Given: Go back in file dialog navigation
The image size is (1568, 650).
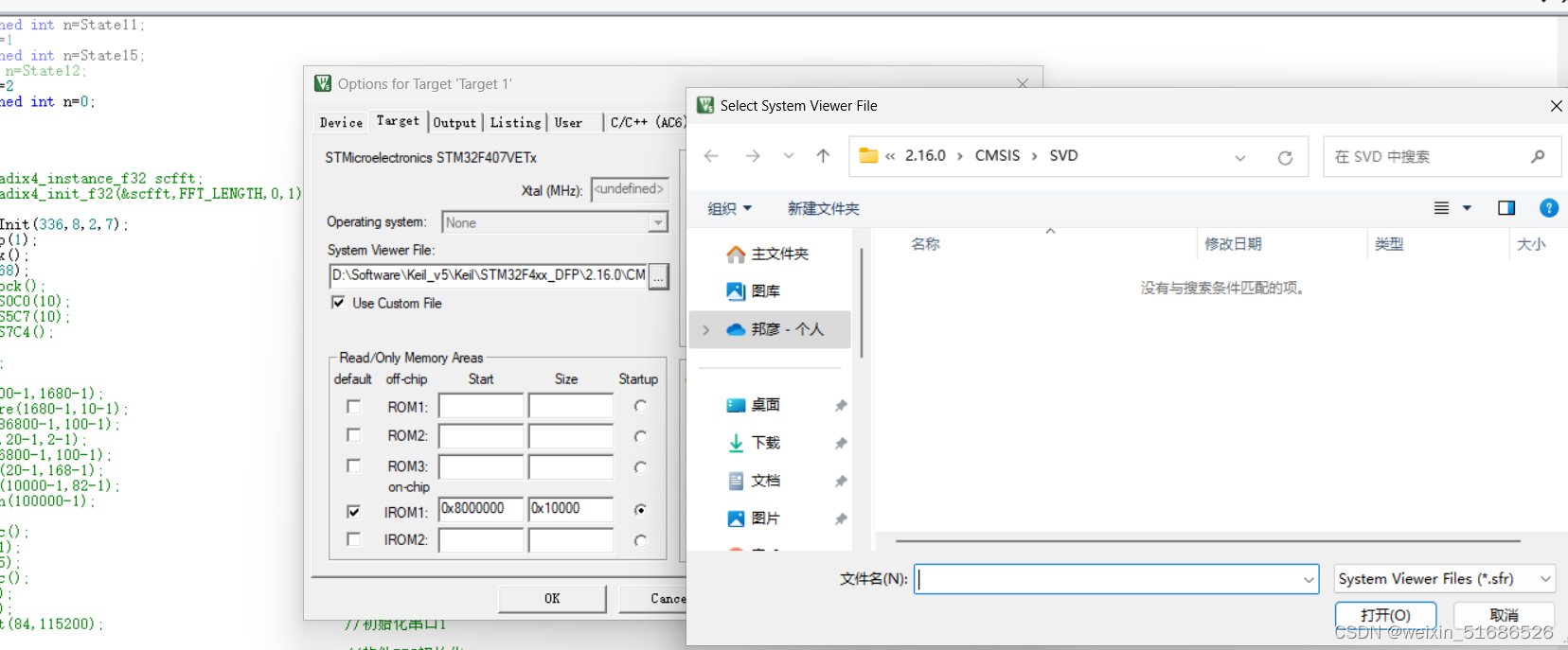Looking at the screenshot, I should (x=711, y=156).
